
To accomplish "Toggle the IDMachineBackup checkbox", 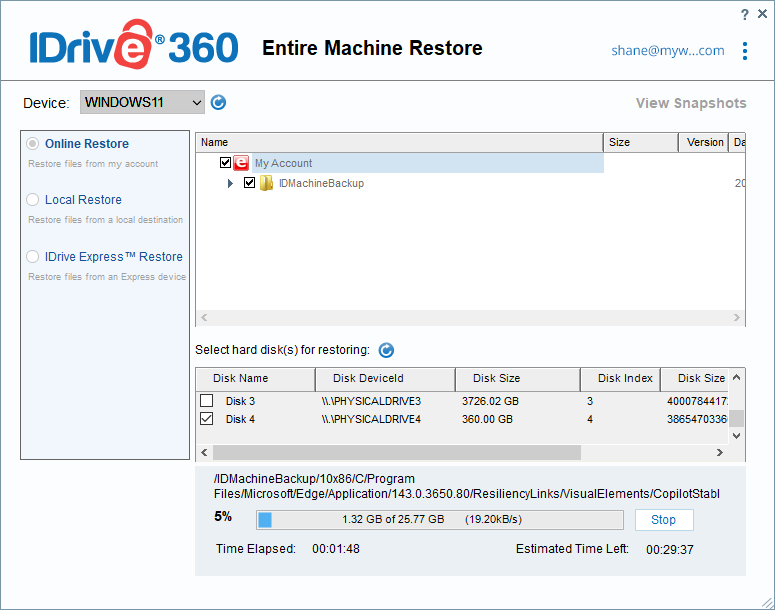I will 250,183.
